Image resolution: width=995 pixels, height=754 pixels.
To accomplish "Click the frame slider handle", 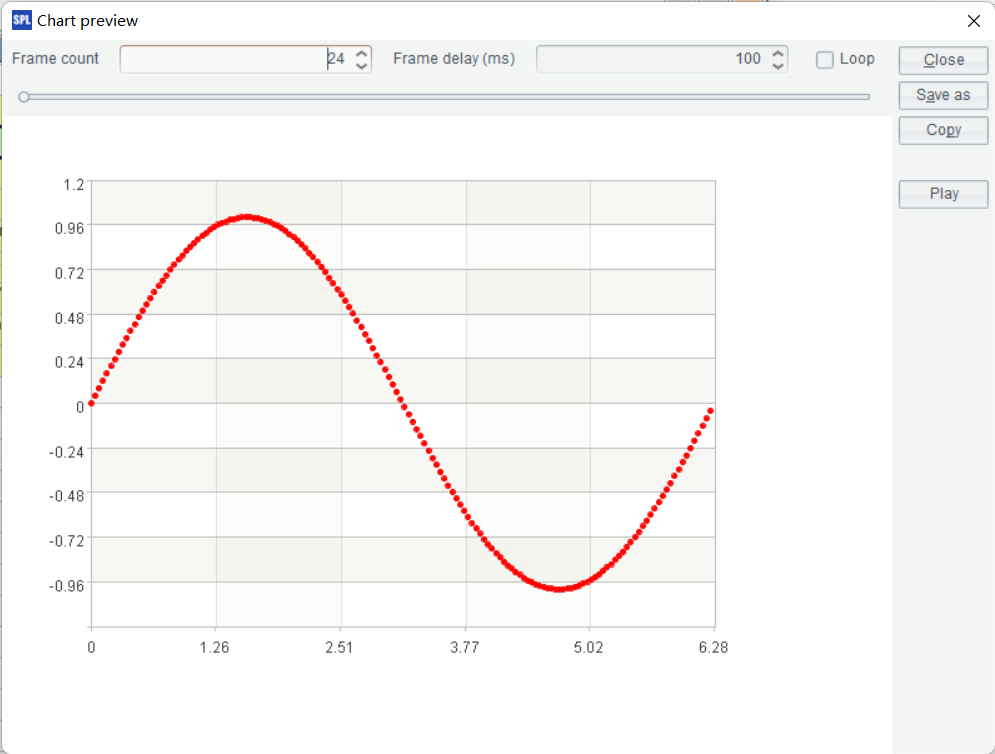I will [24, 97].
